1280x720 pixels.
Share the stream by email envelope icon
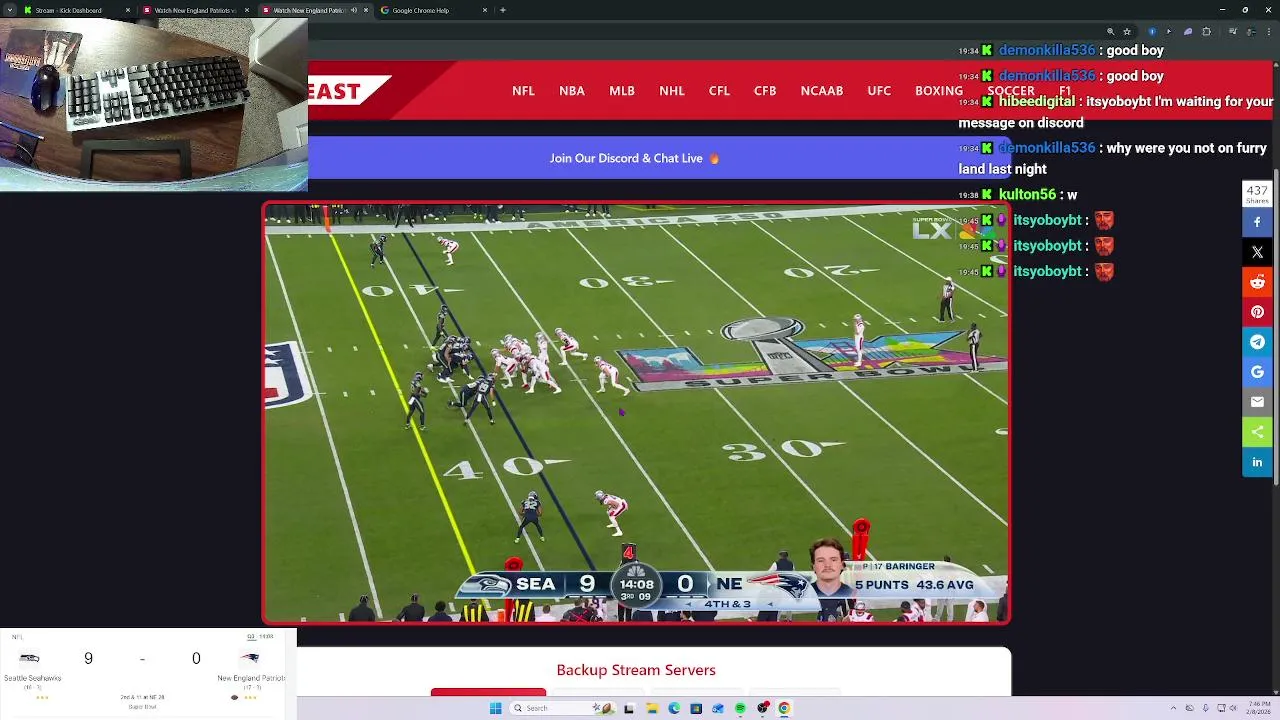point(1257,402)
